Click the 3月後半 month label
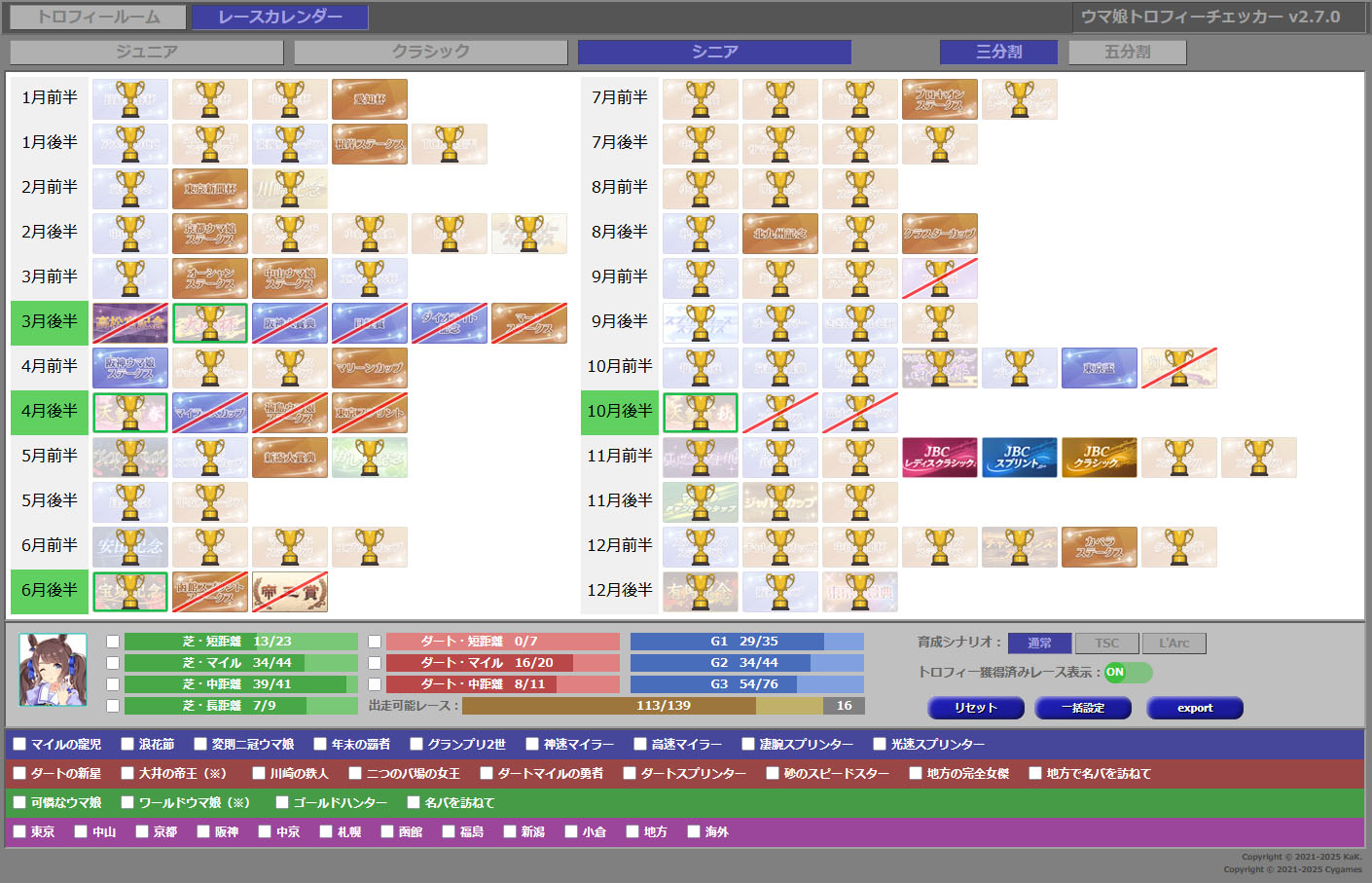 50,322
